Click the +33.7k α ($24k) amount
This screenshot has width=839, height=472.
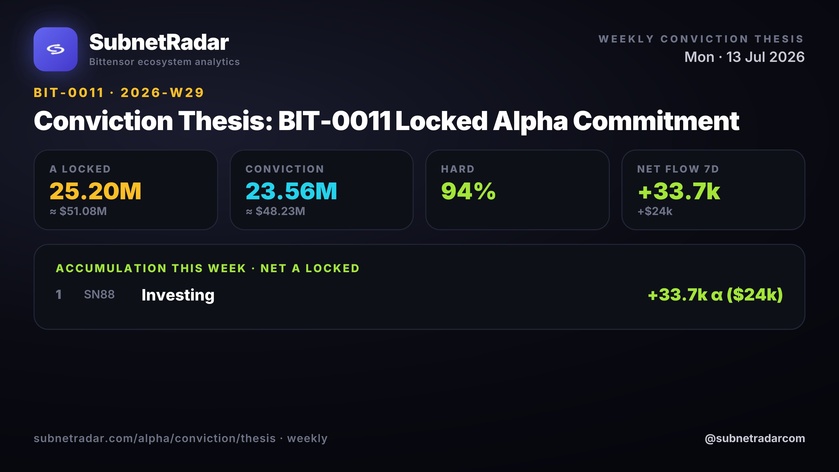pos(715,295)
